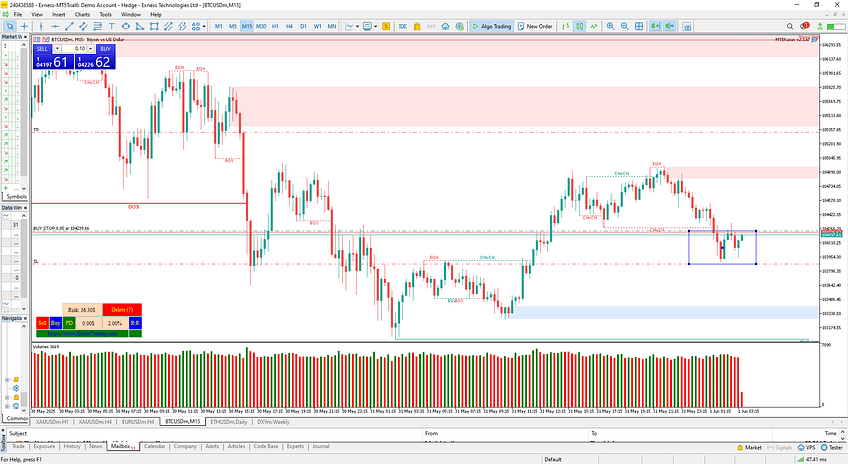
Task: Switch the timeframe to H1
Action: [275, 26]
